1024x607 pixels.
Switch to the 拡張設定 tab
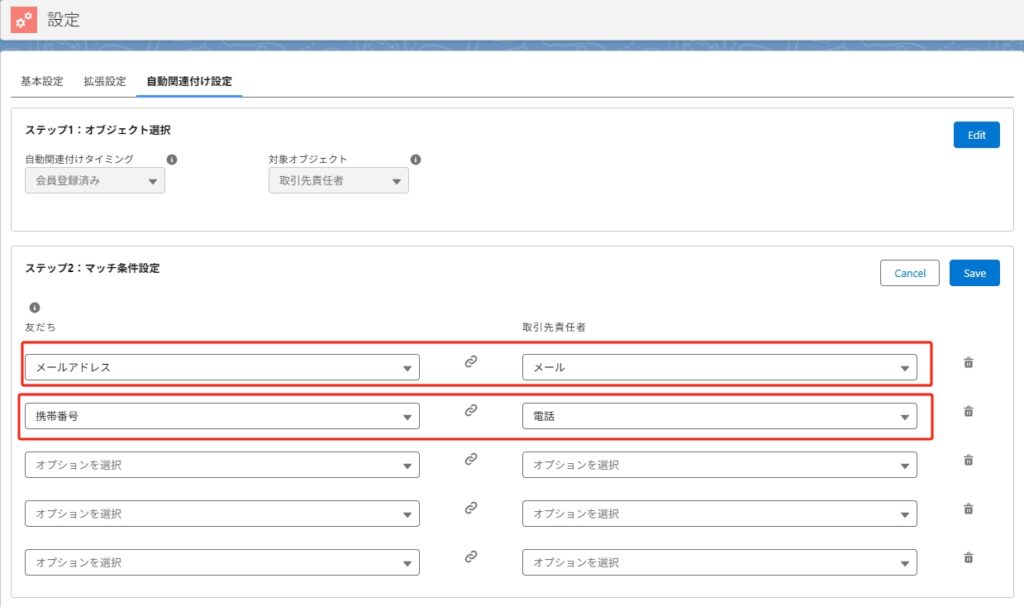[x=105, y=81]
